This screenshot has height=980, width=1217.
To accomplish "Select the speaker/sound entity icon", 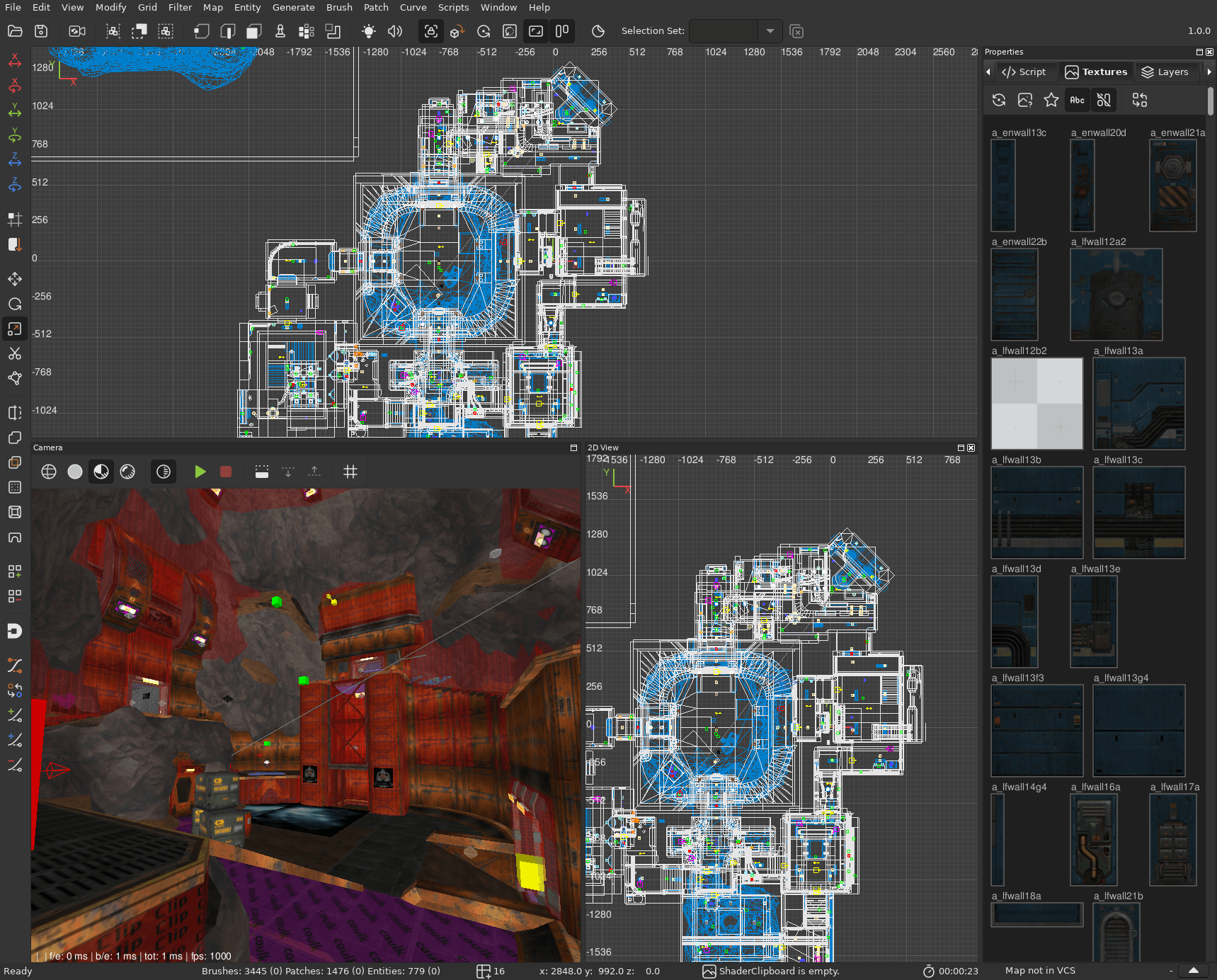I will pos(394,31).
